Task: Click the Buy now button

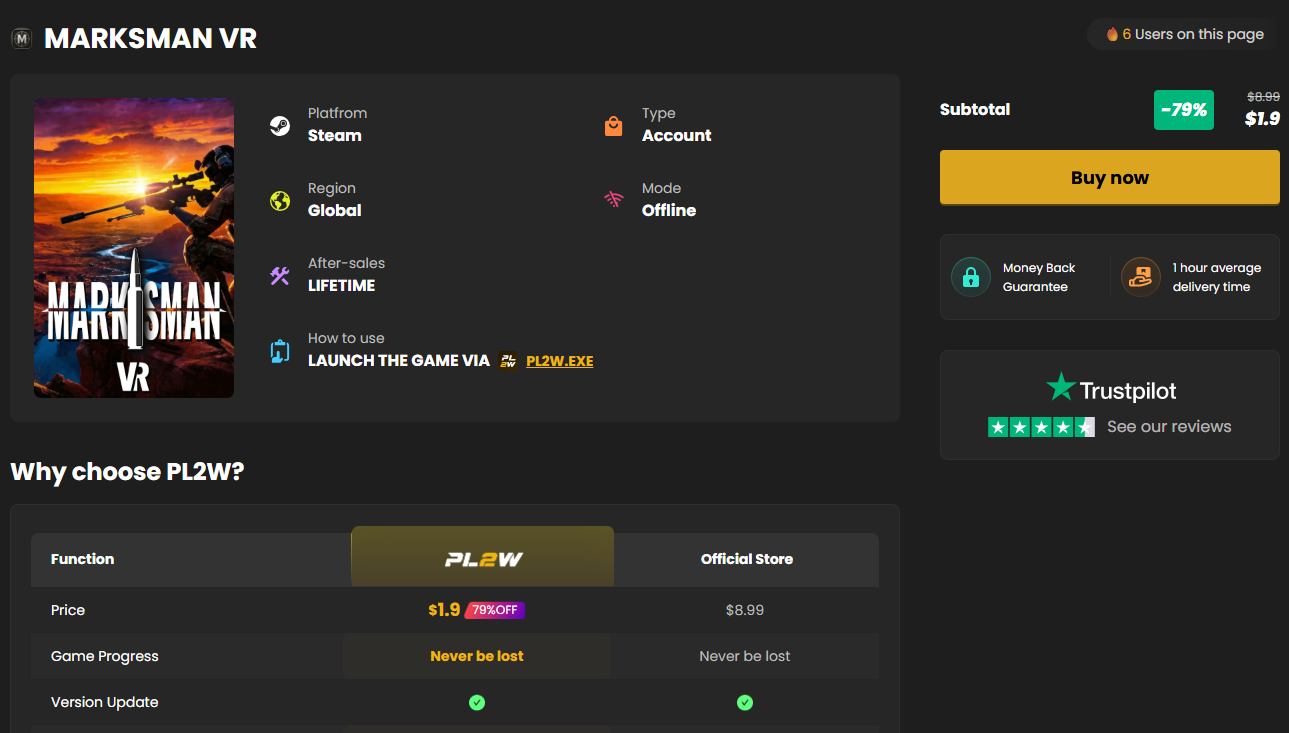Action: coord(1110,178)
